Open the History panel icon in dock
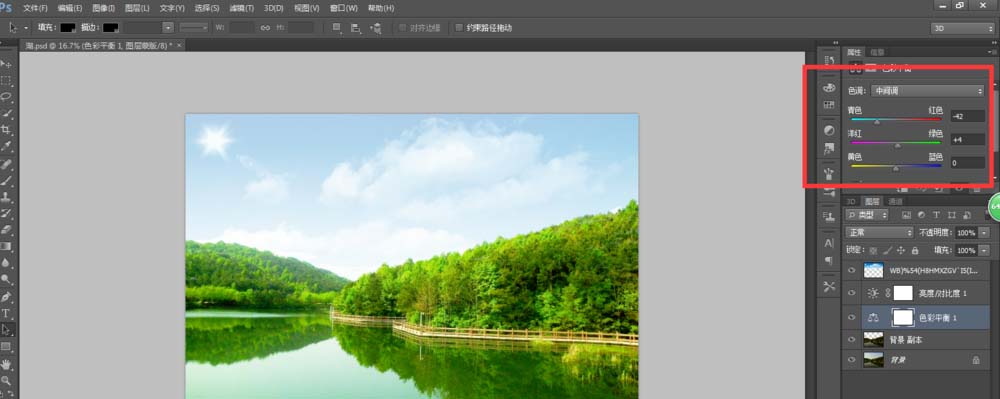 pos(828,61)
